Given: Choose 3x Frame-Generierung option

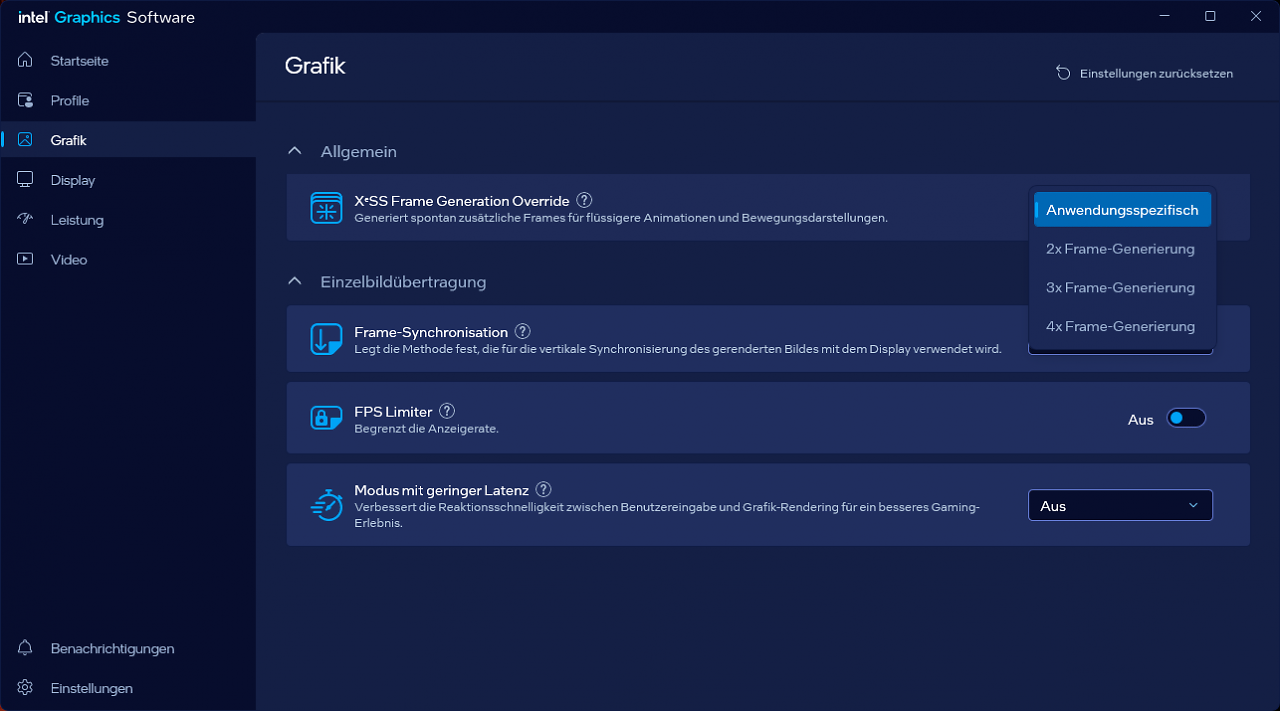Looking at the screenshot, I should pyautogui.click(x=1122, y=288).
